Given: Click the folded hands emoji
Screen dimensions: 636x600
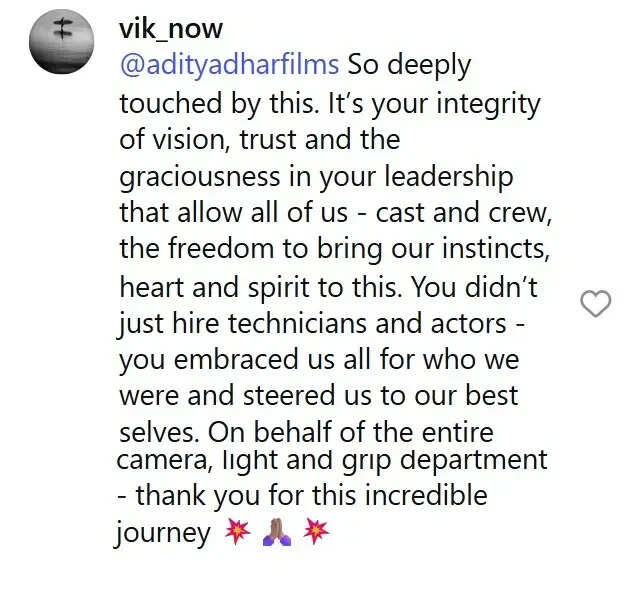Looking at the screenshot, I should pyautogui.click(x=277, y=531).
